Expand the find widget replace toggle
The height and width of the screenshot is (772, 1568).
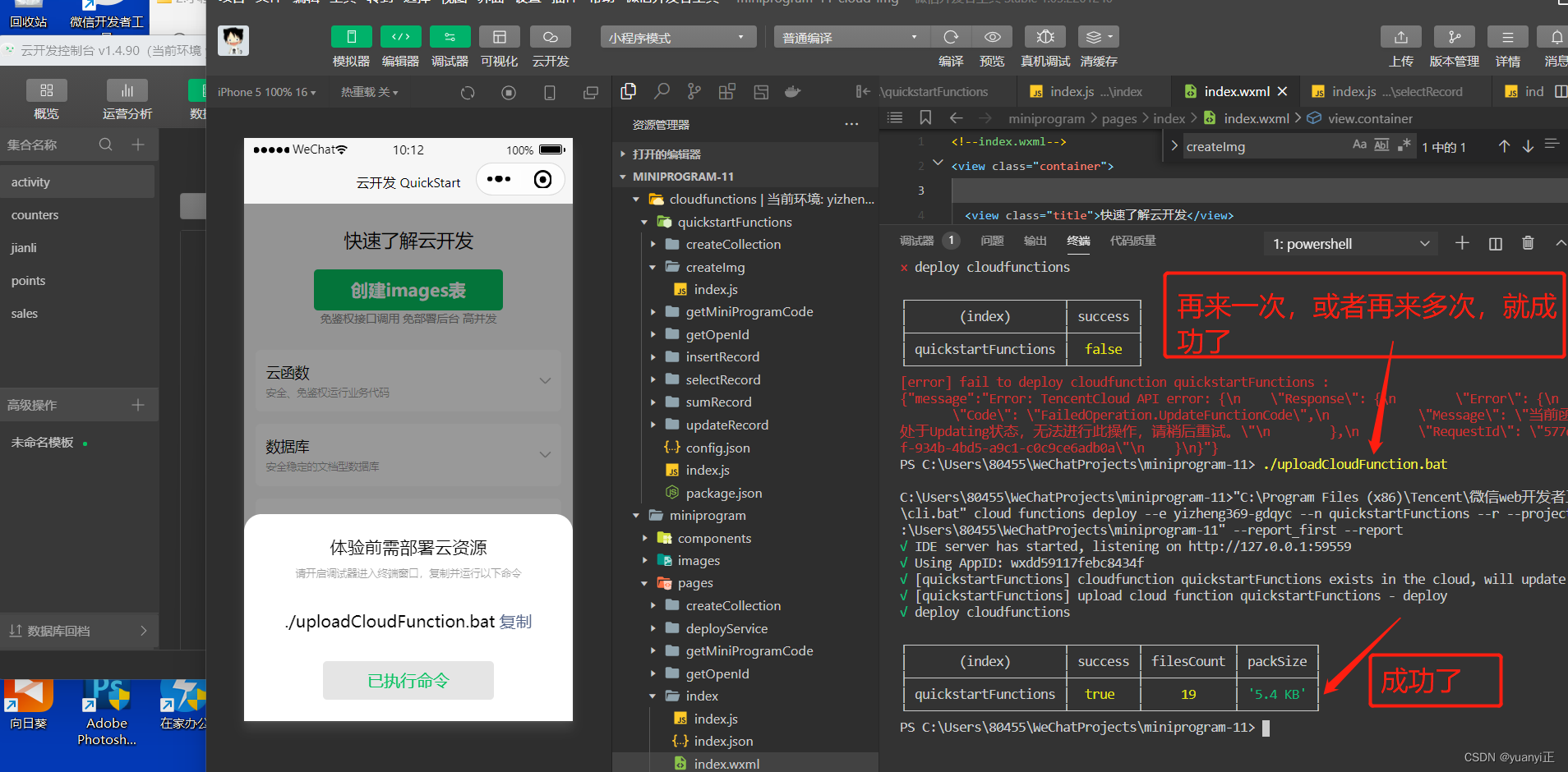pyautogui.click(x=1174, y=146)
